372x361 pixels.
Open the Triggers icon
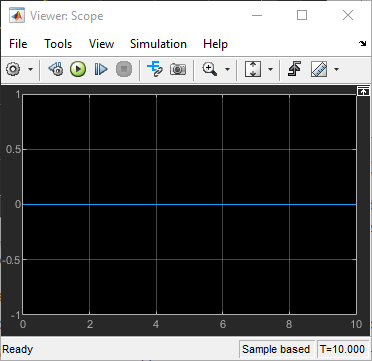click(294, 69)
